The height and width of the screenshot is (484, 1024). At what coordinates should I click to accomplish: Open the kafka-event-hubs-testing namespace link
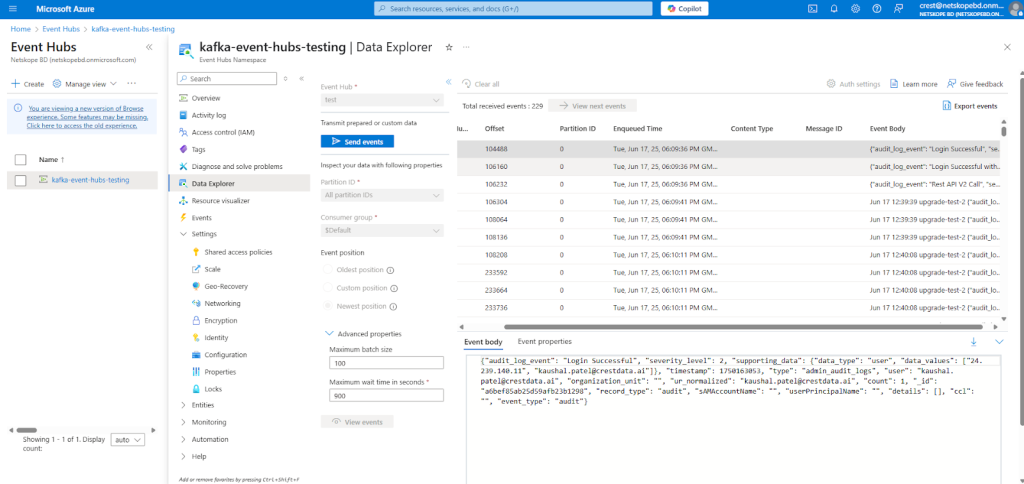click(x=91, y=180)
